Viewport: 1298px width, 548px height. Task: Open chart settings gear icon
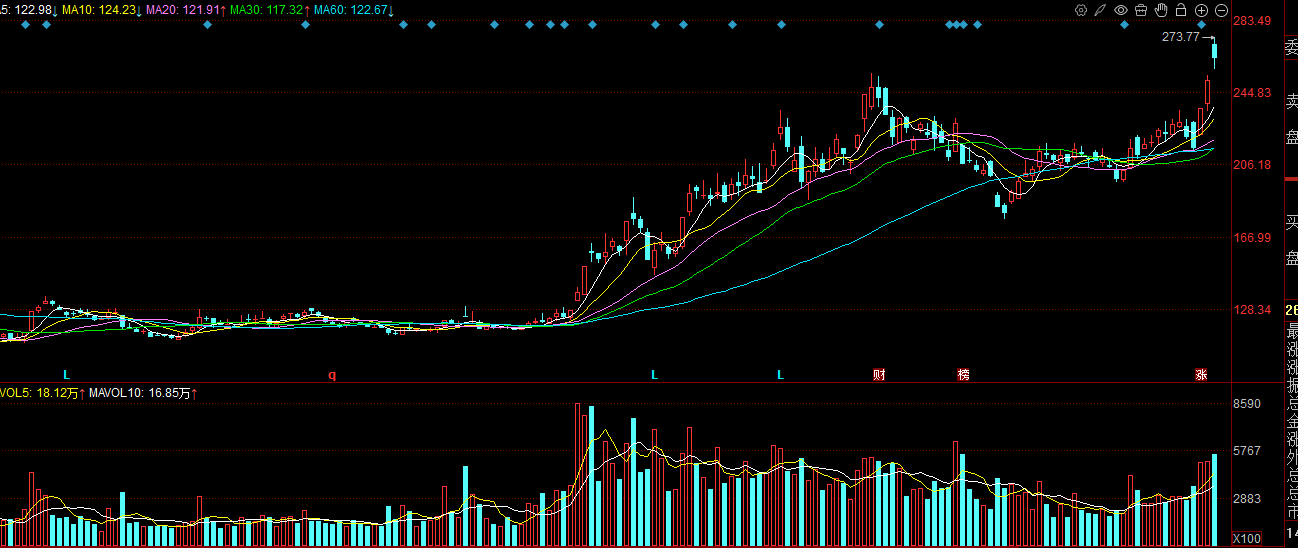click(x=1081, y=10)
